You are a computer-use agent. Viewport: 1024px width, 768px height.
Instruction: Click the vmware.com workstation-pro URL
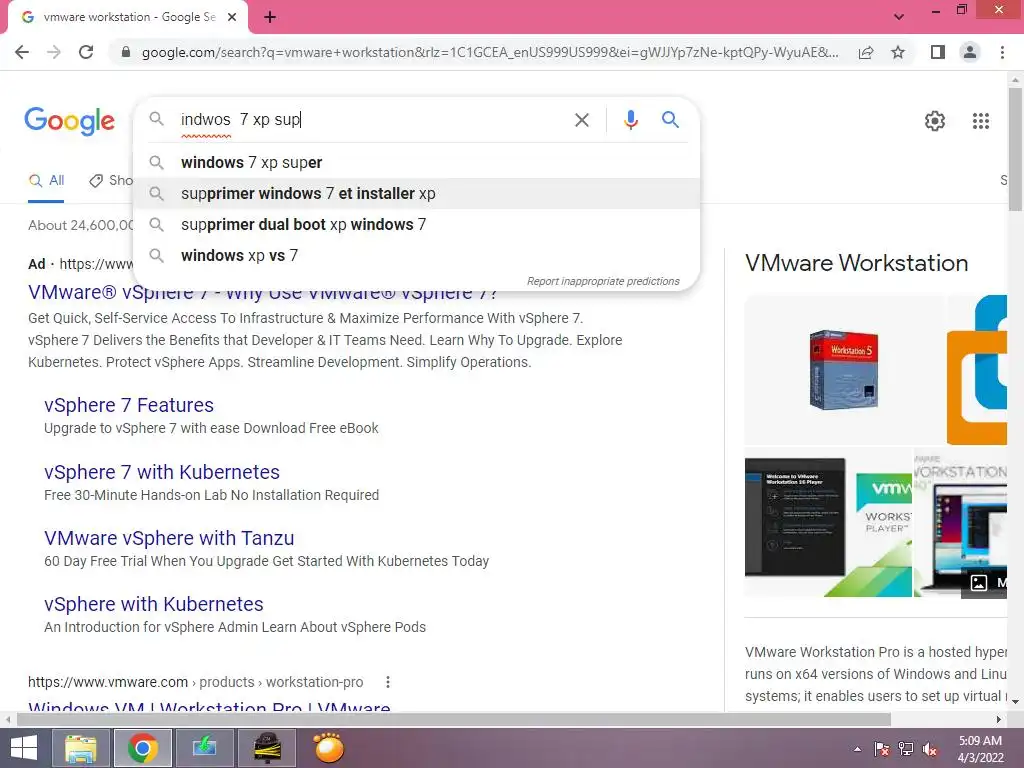tap(195, 682)
